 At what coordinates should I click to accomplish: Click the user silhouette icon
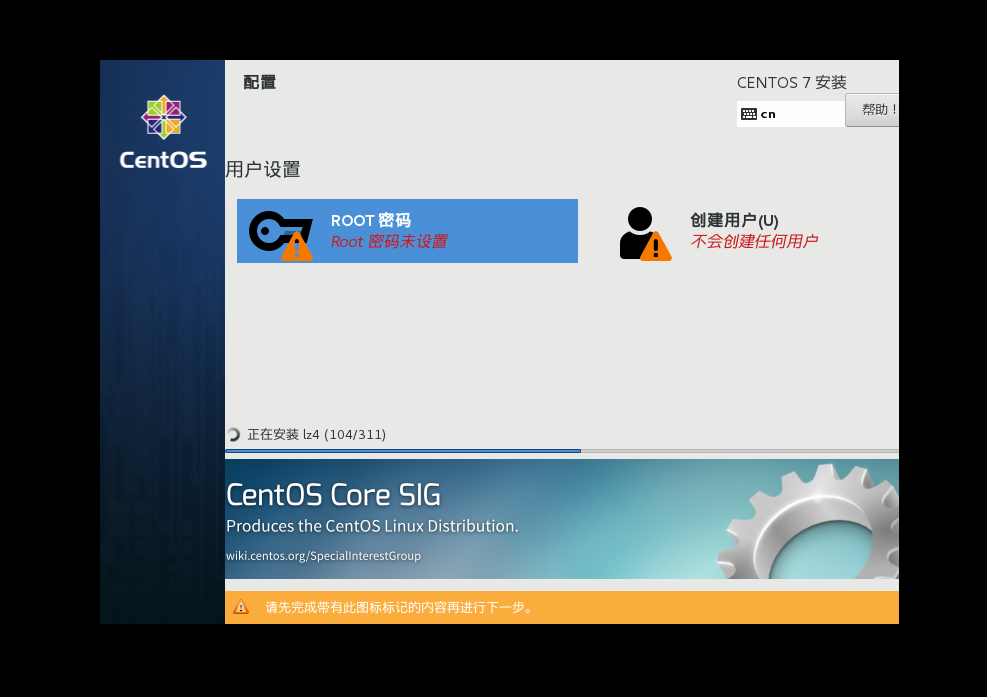(x=638, y=232)
